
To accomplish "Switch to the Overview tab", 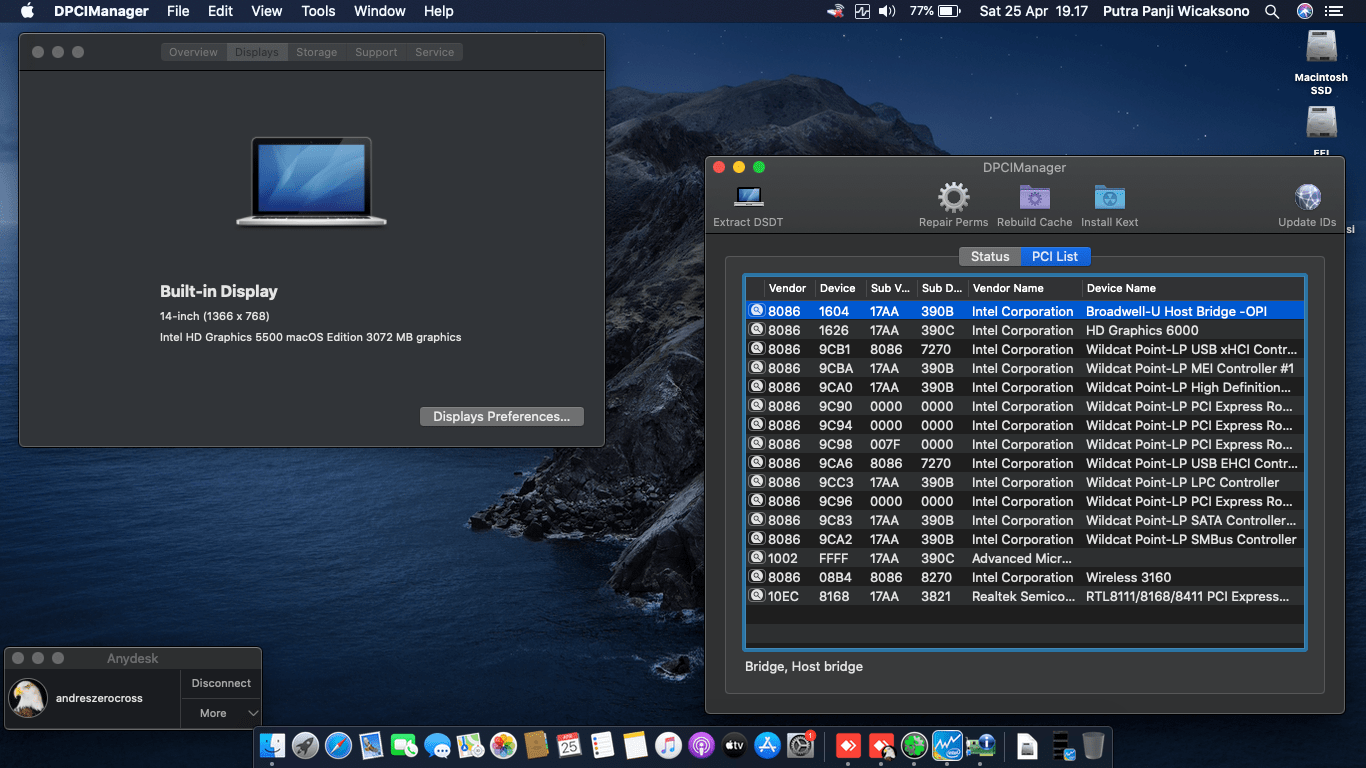I will click(193, 52).
